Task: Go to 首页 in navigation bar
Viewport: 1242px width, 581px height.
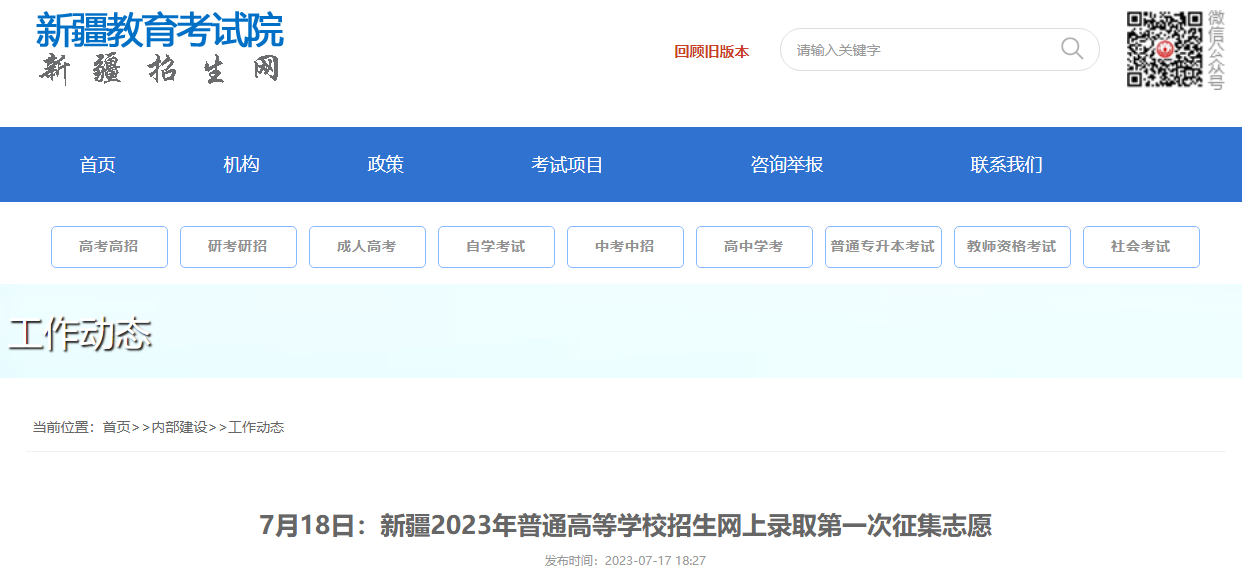Action: [98, 165]
